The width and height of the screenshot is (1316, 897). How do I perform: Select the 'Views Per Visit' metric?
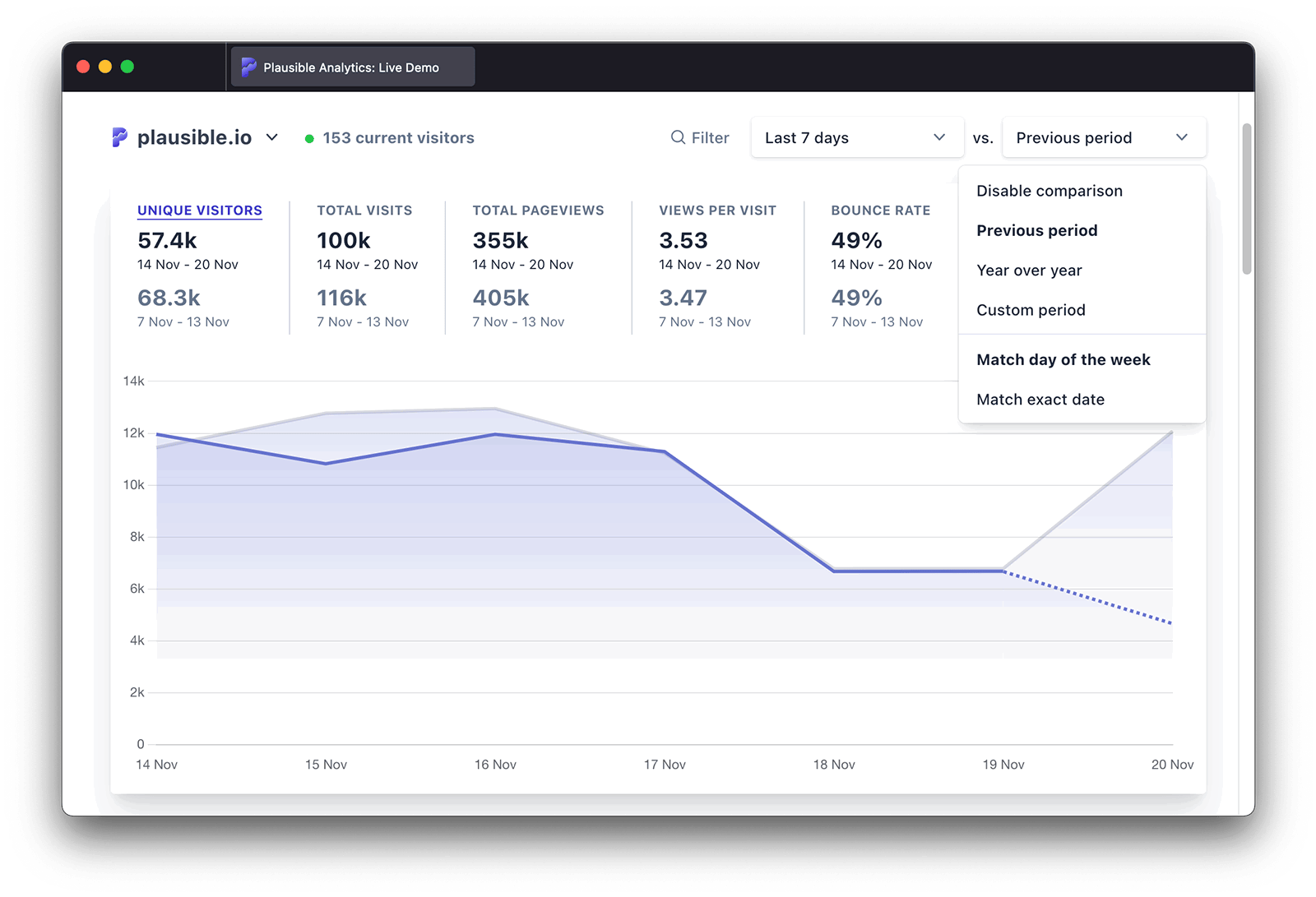tap(717, 210)
